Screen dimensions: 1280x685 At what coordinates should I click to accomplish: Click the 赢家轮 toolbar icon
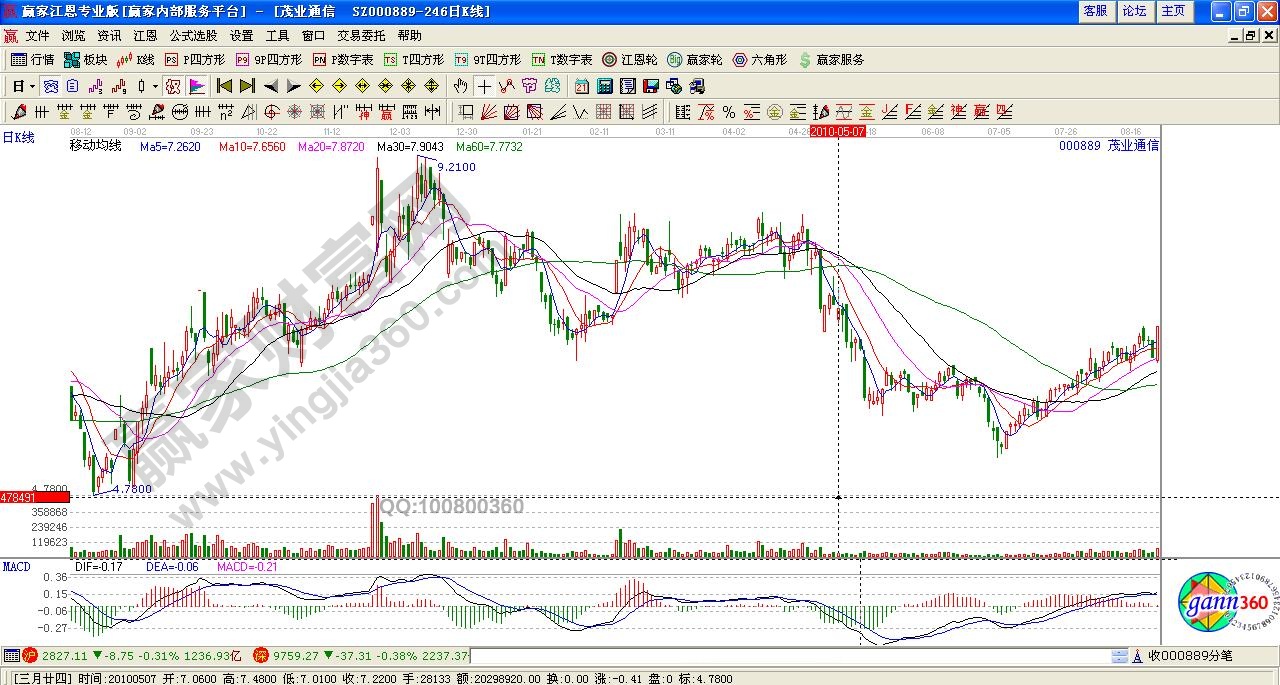click(695, 60)
